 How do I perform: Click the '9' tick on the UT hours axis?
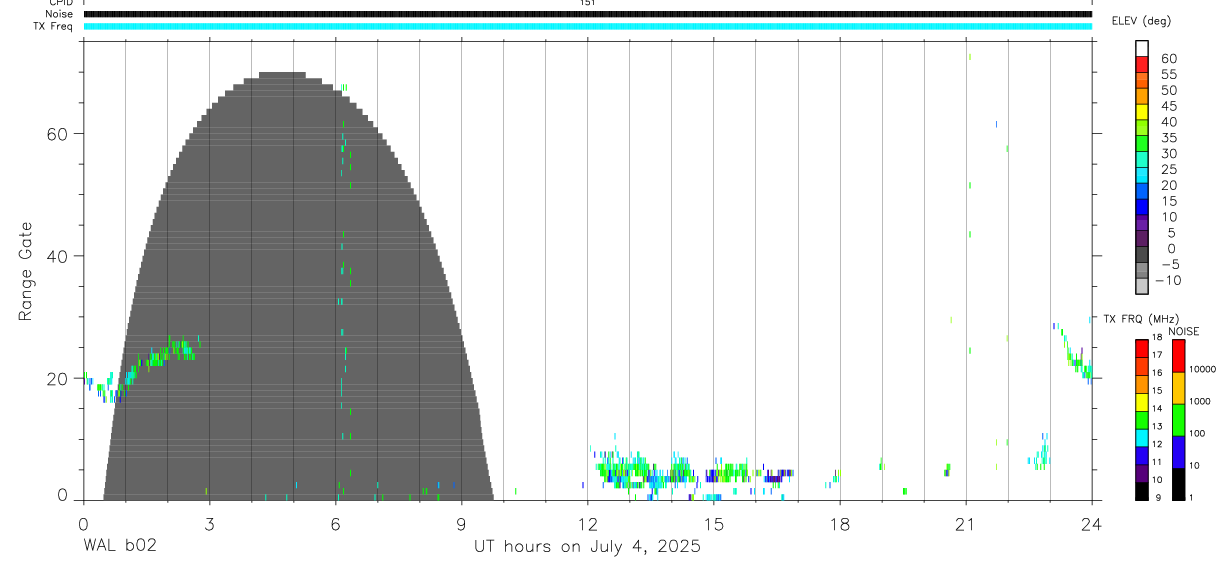tap(461, 523)
